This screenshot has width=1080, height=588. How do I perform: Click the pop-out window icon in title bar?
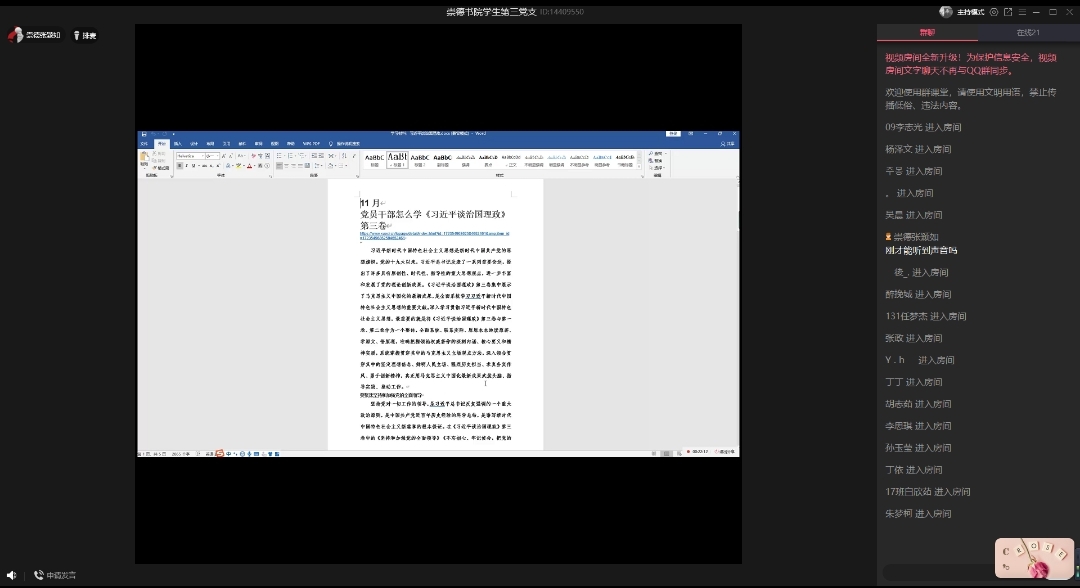pyautogui.click(x=1007, y=12)
